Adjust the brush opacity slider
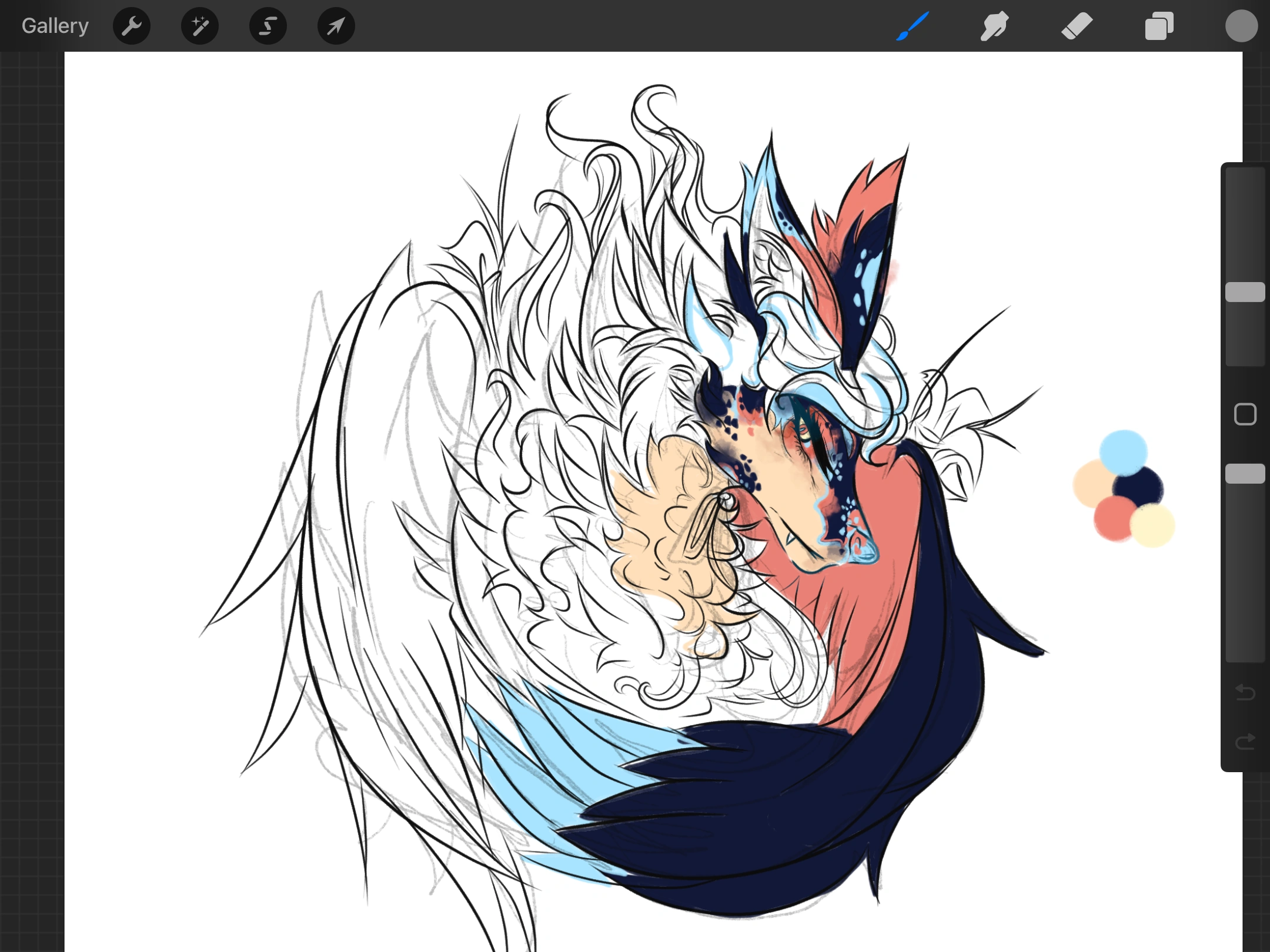 [1245, 472]
